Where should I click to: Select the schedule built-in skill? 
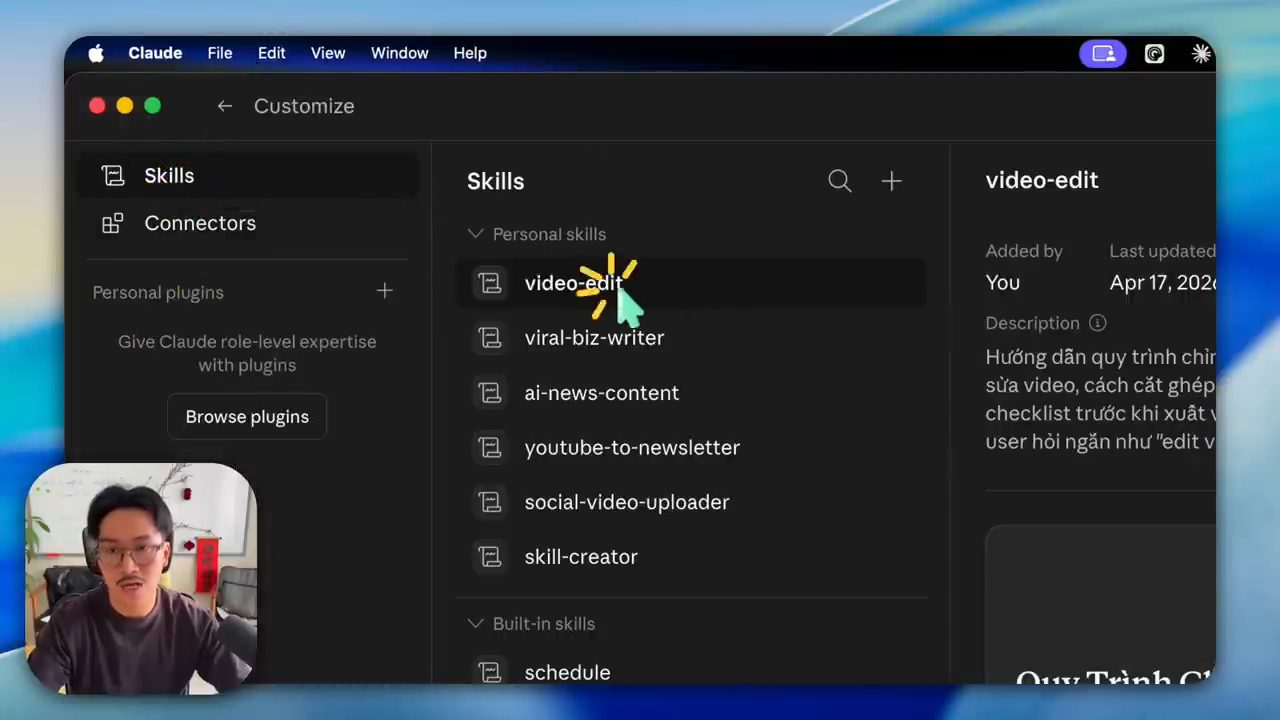(691, 671)
